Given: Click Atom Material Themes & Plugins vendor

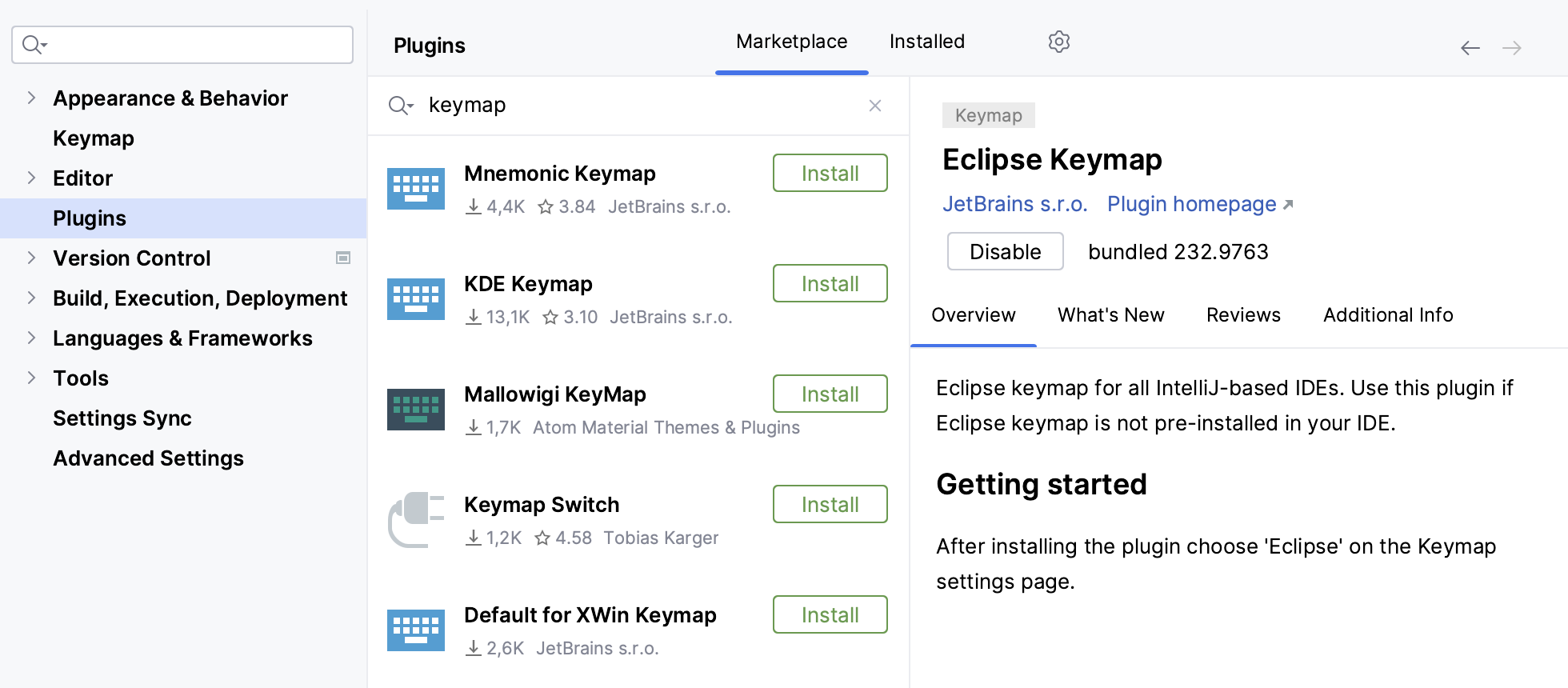Looking at the screenshot, I should [x=666, y=427].
